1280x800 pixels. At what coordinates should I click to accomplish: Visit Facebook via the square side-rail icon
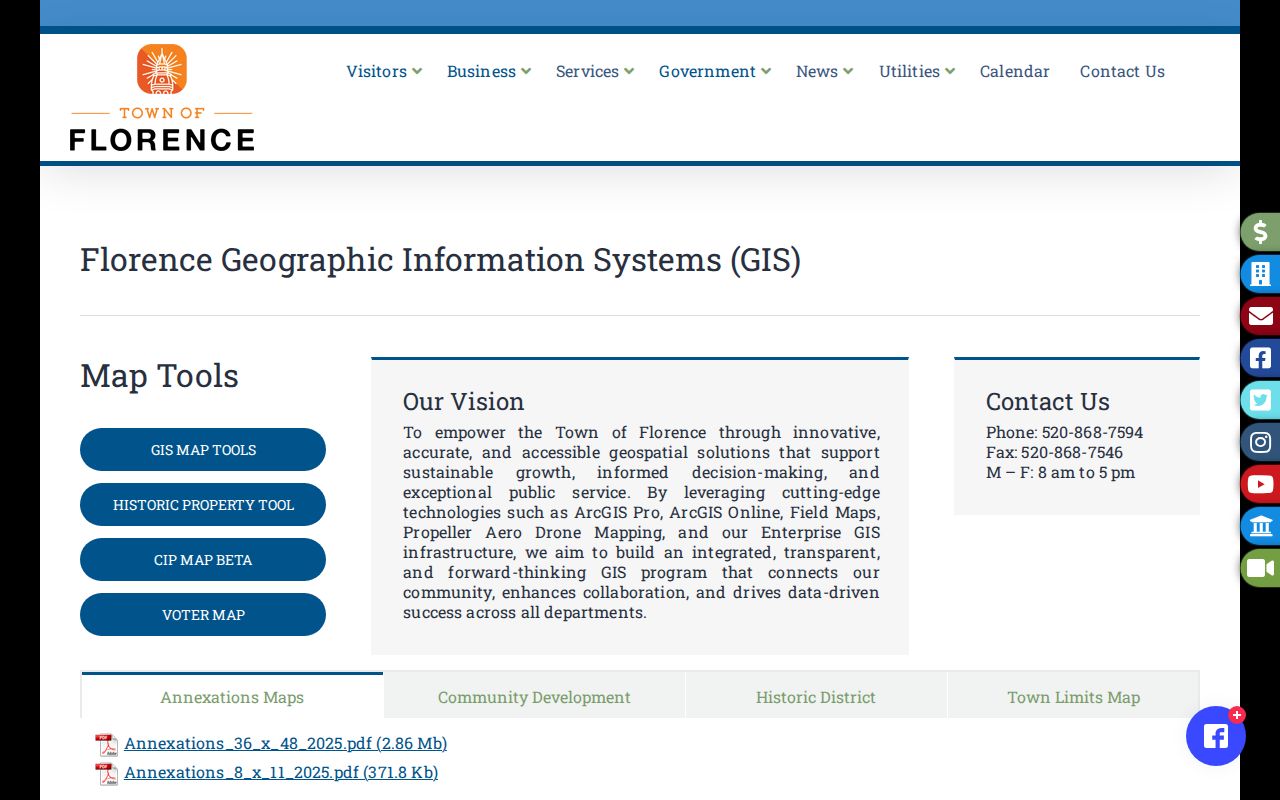1260,358
